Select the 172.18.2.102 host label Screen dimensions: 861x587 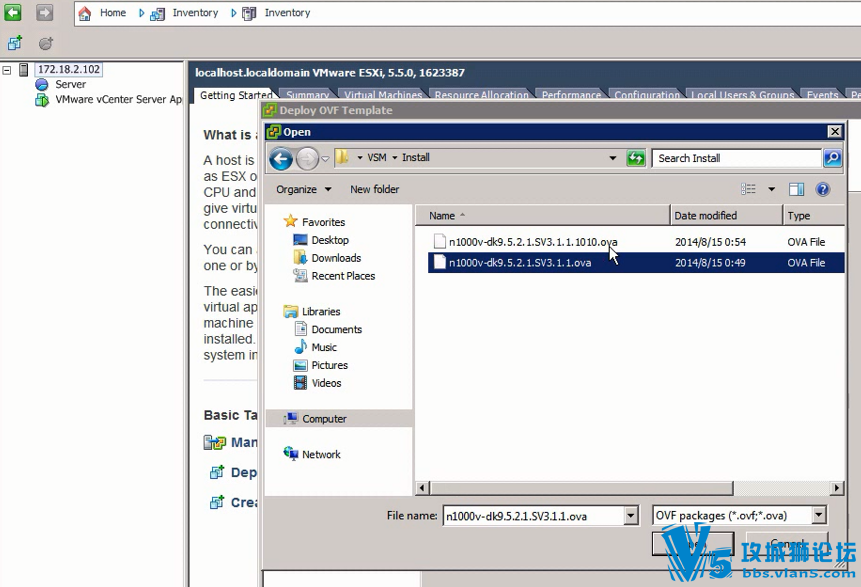coord(69,70)
